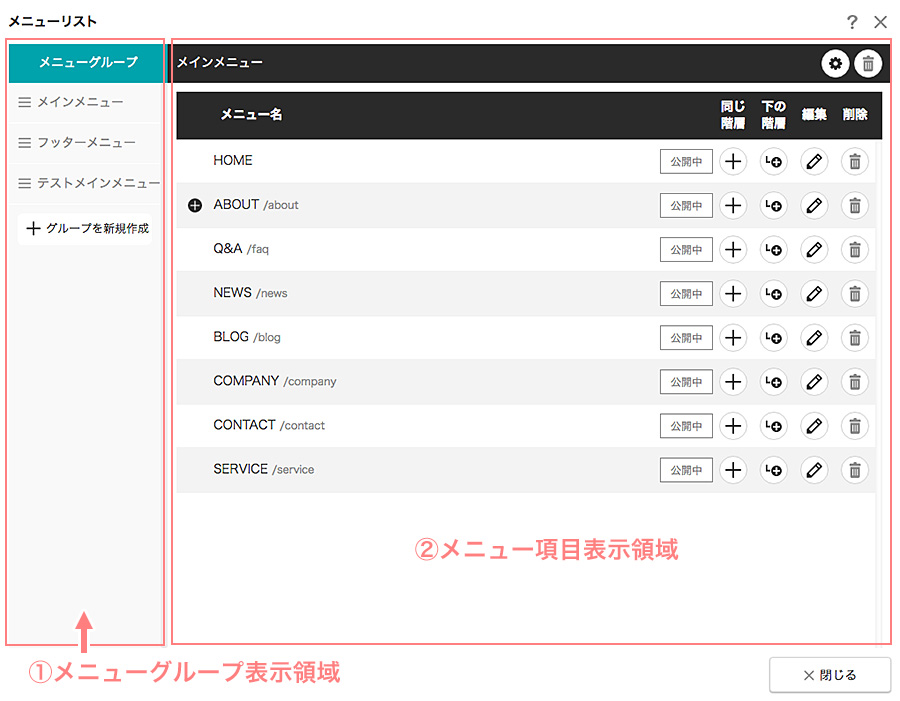This screenshot has width=900, height=701.
Task: Add same-level item after CONTACT
Action: point(733,426)
